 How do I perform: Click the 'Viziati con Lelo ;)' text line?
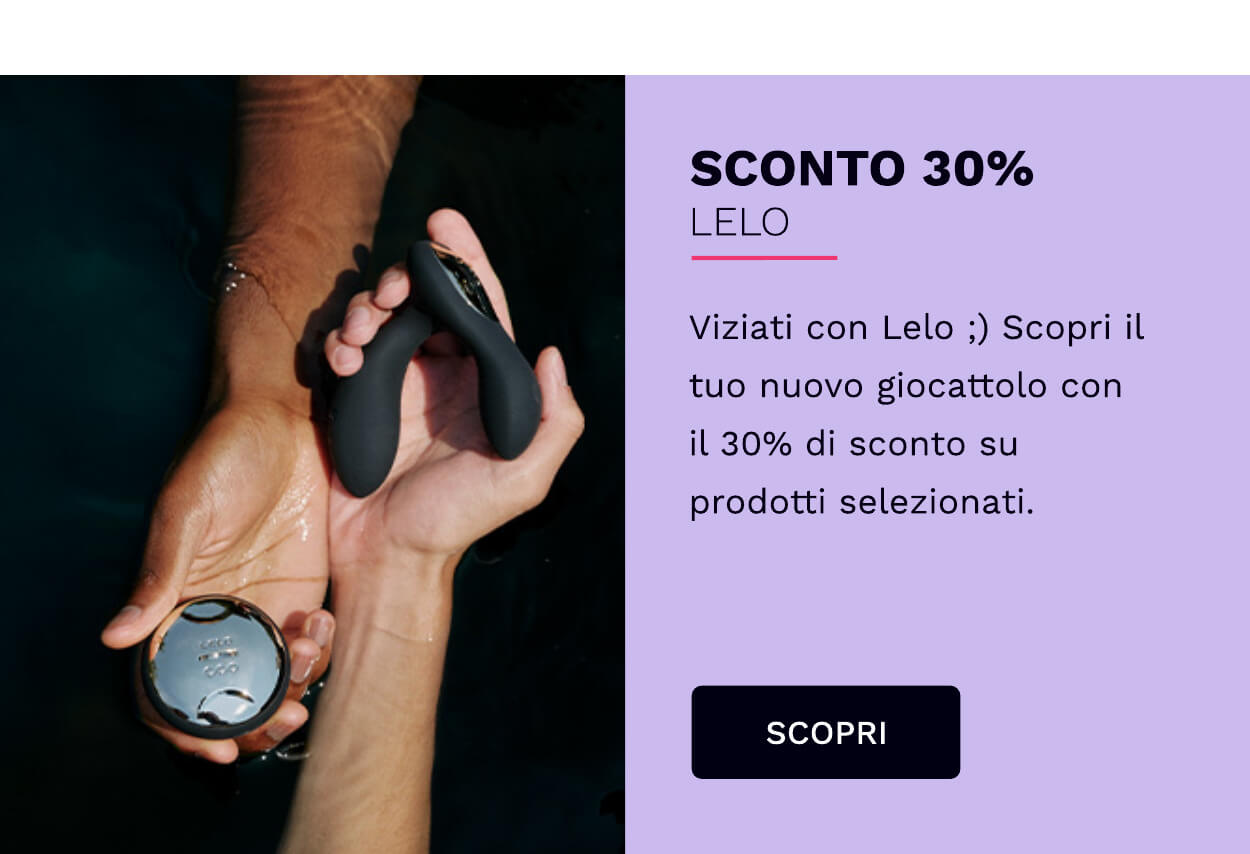click(x=839, y=327)
